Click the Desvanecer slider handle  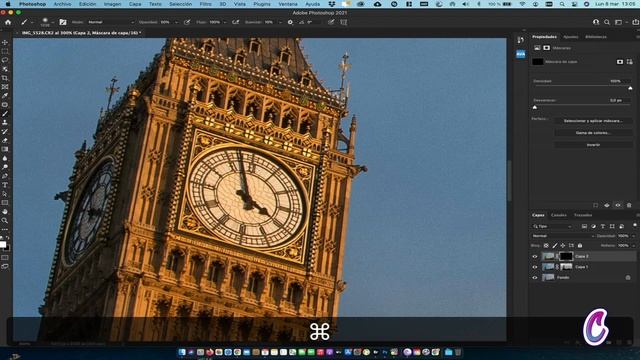tap(535, 107)
